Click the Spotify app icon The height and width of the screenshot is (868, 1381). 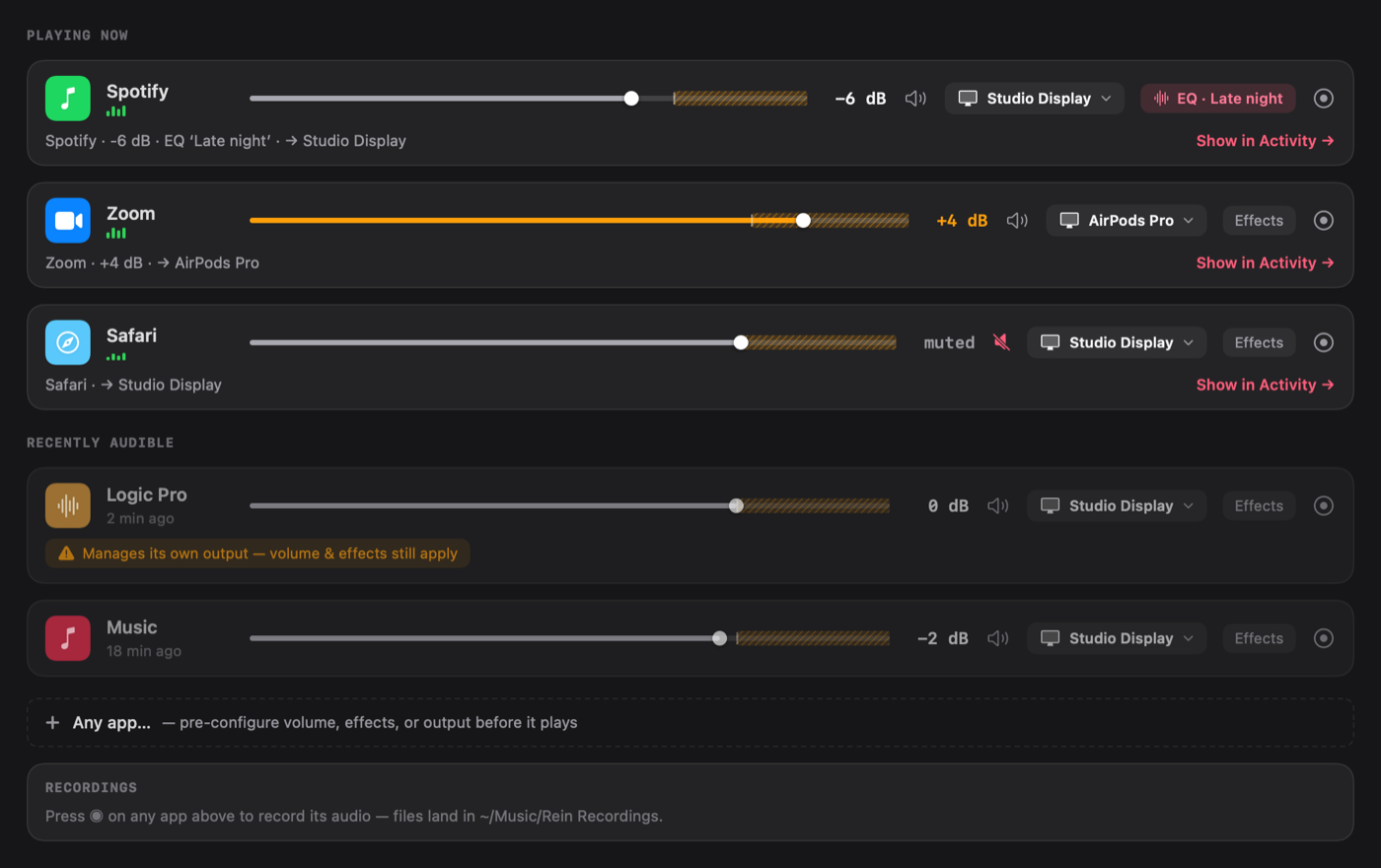(68, 99)
